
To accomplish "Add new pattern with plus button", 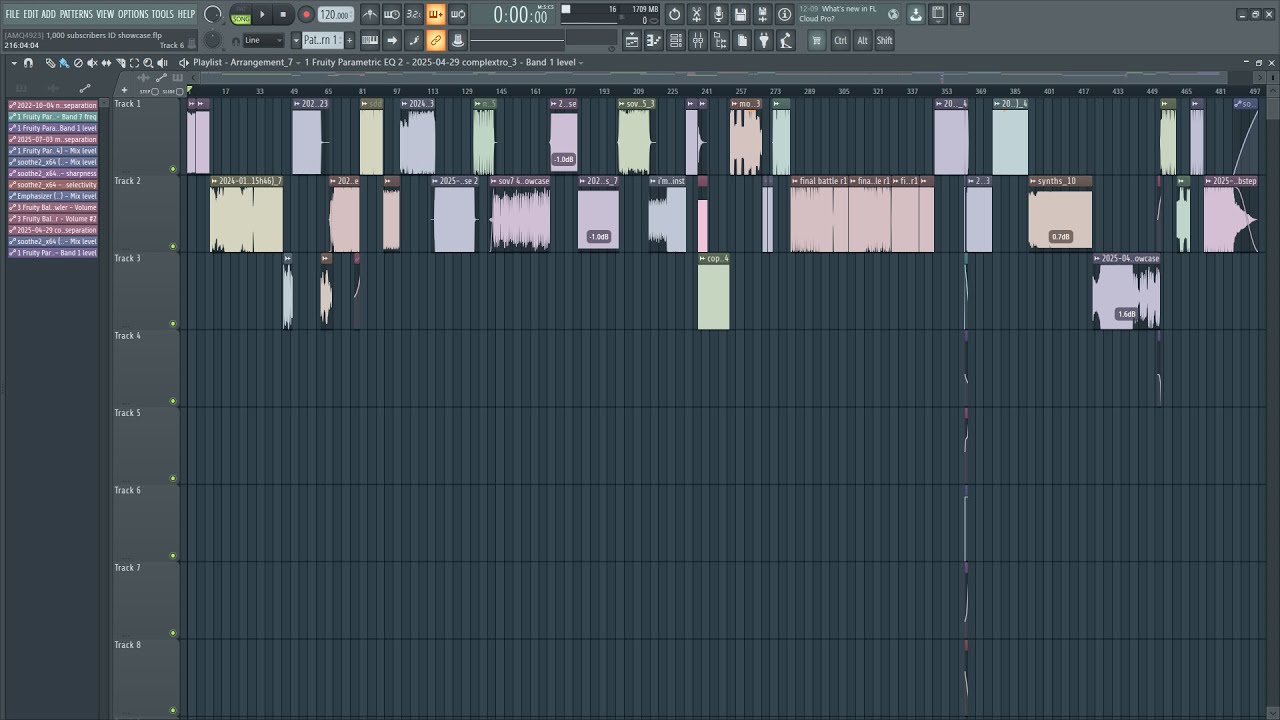I will click(349, 40).
